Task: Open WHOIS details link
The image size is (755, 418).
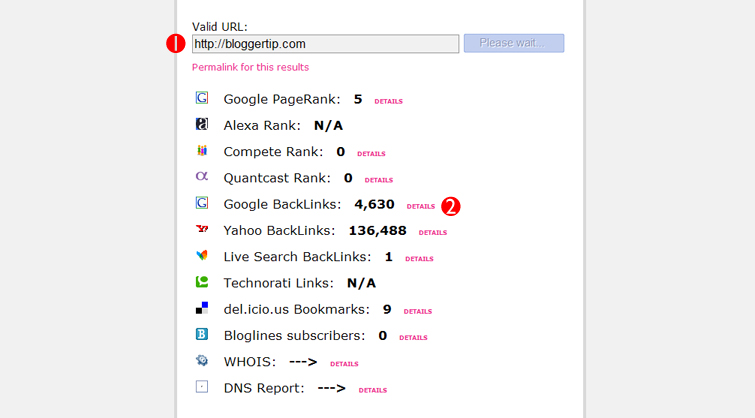Action: (x=344, y=364)
